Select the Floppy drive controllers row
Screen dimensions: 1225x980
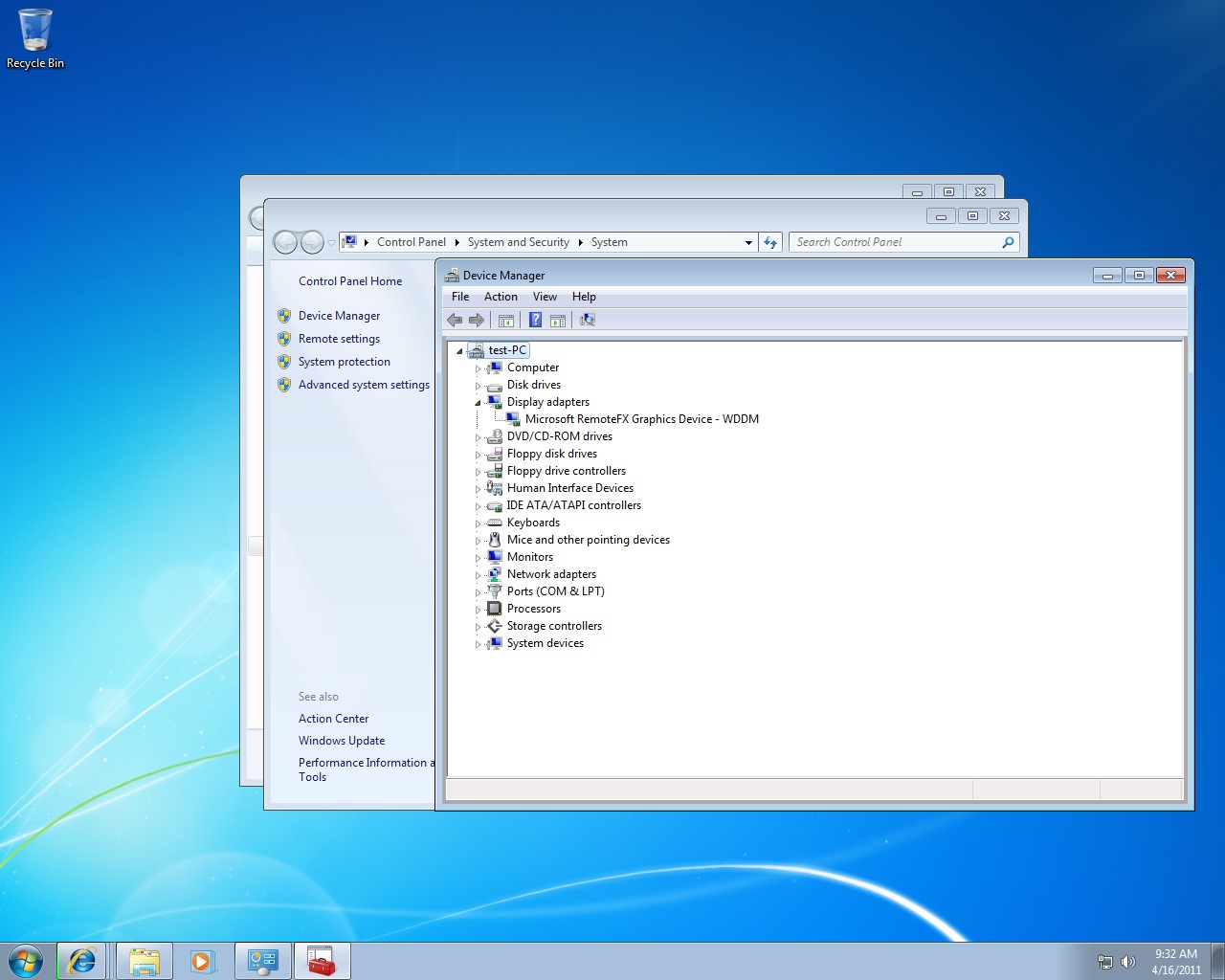coord(567,471)
